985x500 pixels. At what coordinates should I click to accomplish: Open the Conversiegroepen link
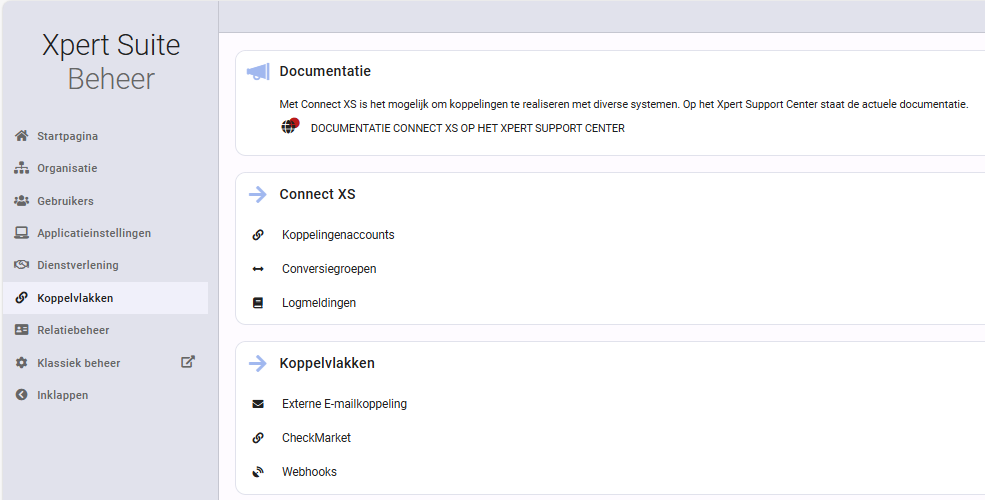pyautogui.click(x=329, y=269)
